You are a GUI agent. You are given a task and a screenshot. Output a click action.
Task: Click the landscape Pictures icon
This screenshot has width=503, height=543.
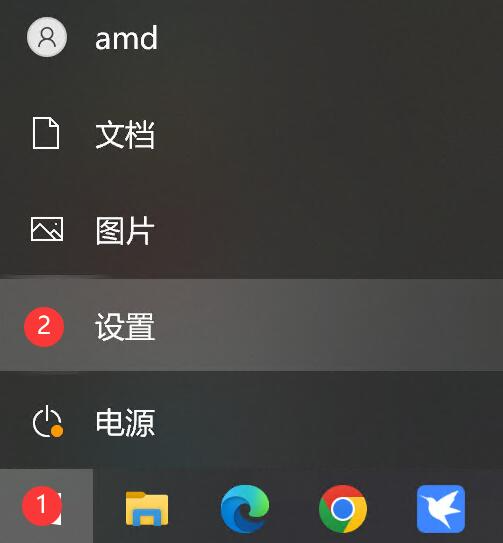click(x=47, y=229)
